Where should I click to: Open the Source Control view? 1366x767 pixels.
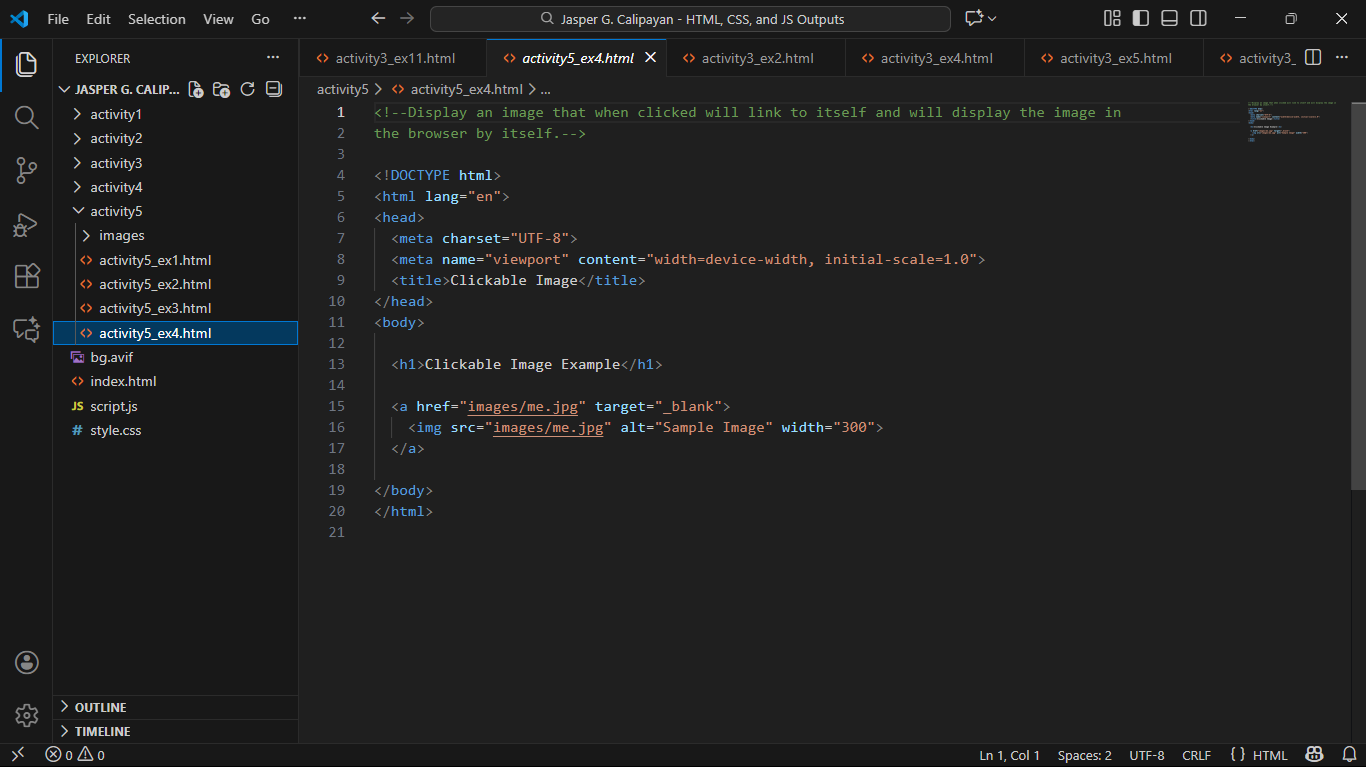tap(27, 171)
